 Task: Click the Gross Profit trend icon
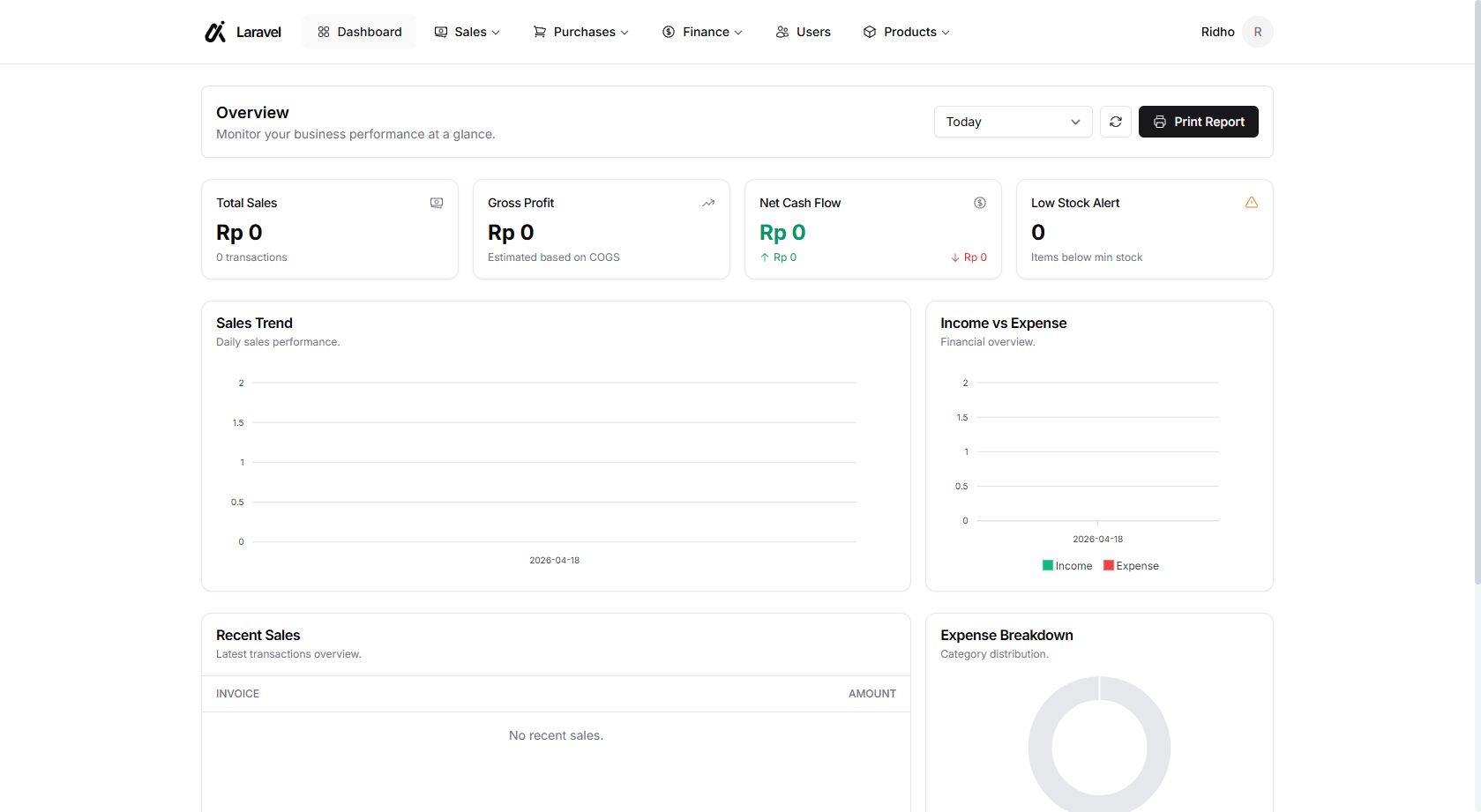(x=708, y=203)
